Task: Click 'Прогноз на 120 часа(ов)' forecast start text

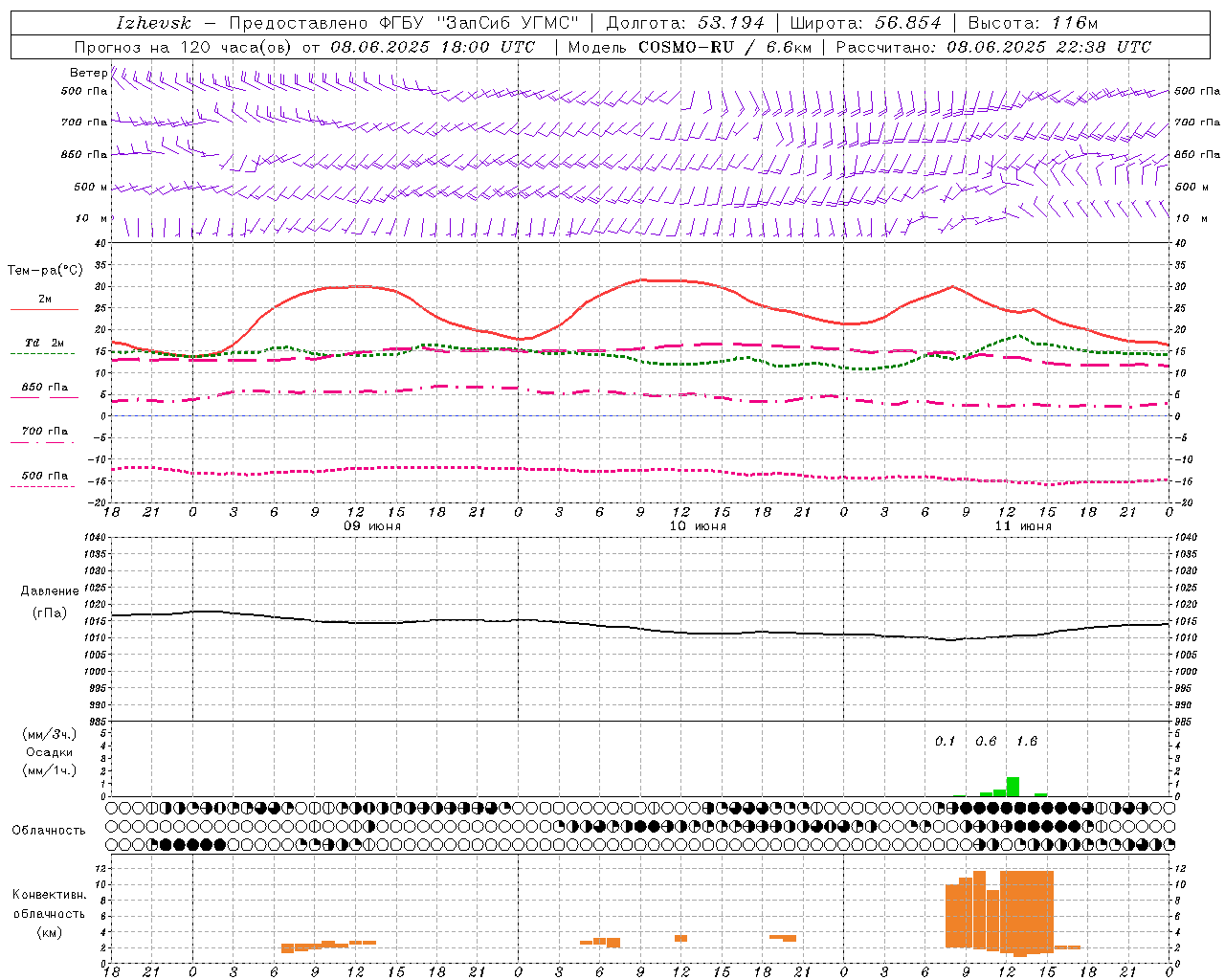Action: (184, 47)
